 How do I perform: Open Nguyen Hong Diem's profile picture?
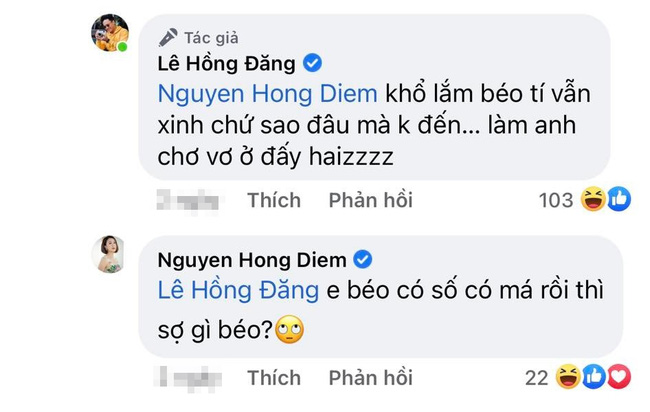(108, 257)
